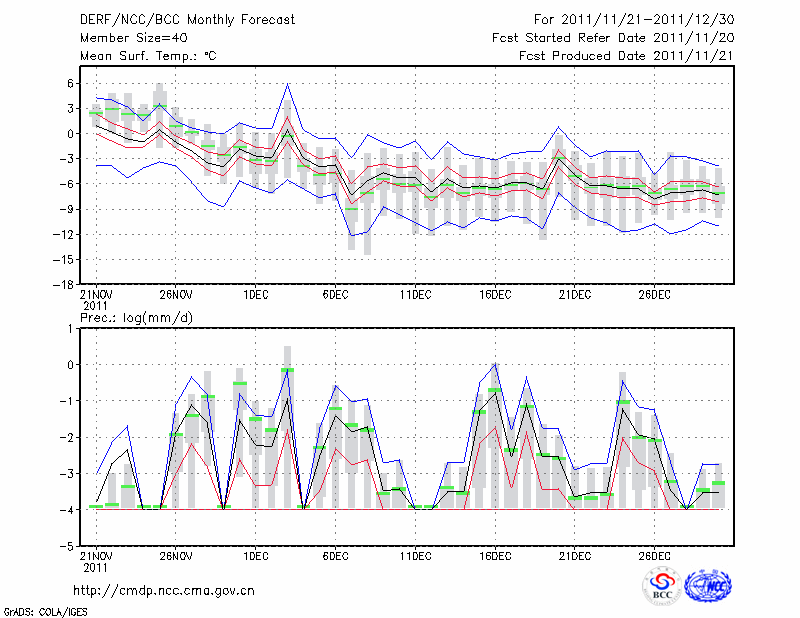Screen dimensions: 800x618
Task: Select the Fcst Started Refer Date line
Action: (615, 37)
